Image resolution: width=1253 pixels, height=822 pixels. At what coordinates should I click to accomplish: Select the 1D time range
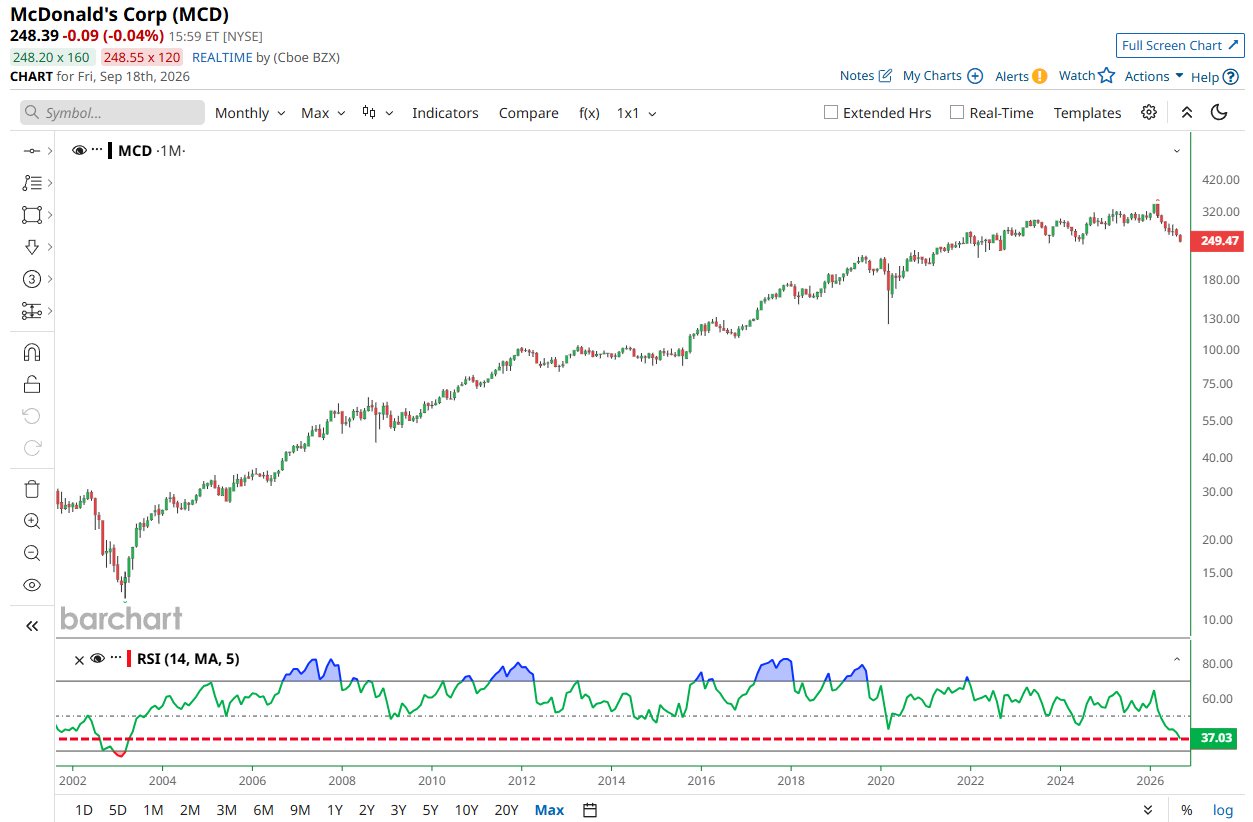pos(85,810)
